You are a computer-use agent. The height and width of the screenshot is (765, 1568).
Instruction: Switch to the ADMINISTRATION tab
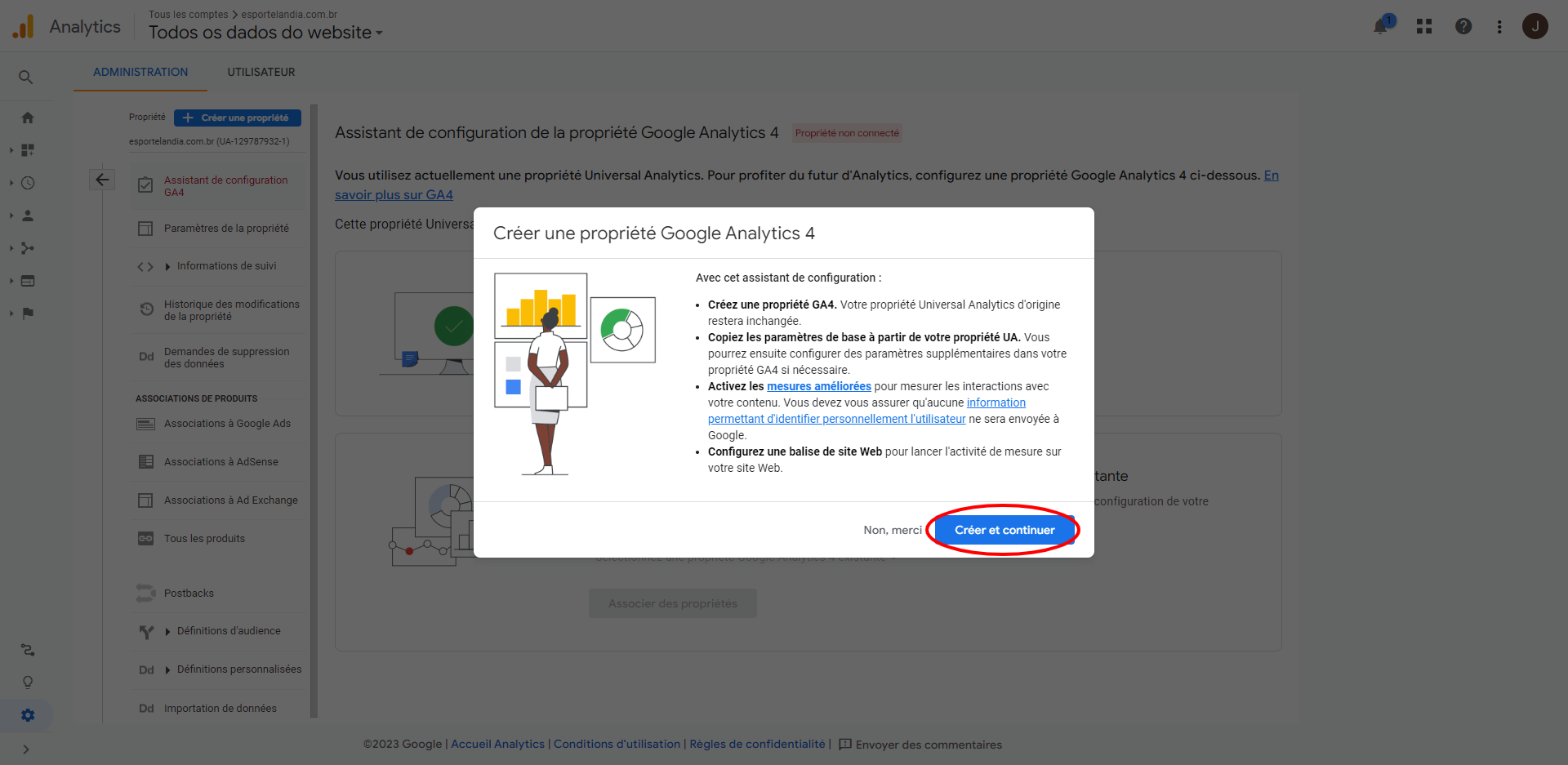pos(140,72)
